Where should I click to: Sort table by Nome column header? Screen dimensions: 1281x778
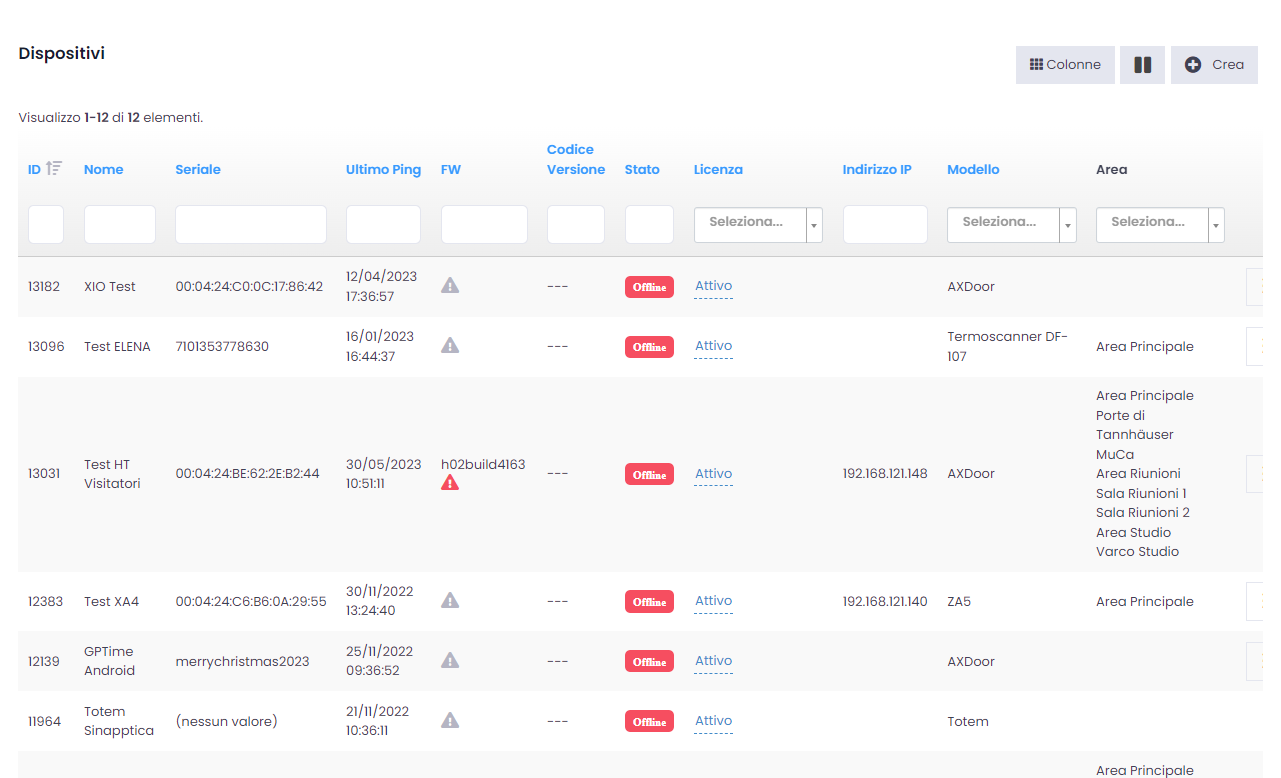pyautogui.click(x=104, y=170)
